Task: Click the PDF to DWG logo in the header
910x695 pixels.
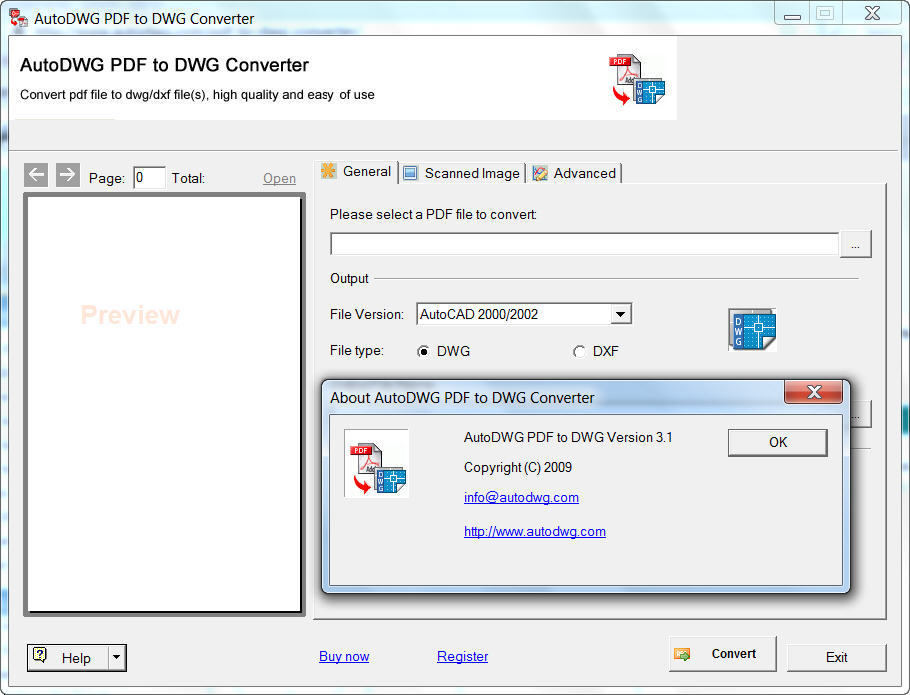Action: coord(637,79)
